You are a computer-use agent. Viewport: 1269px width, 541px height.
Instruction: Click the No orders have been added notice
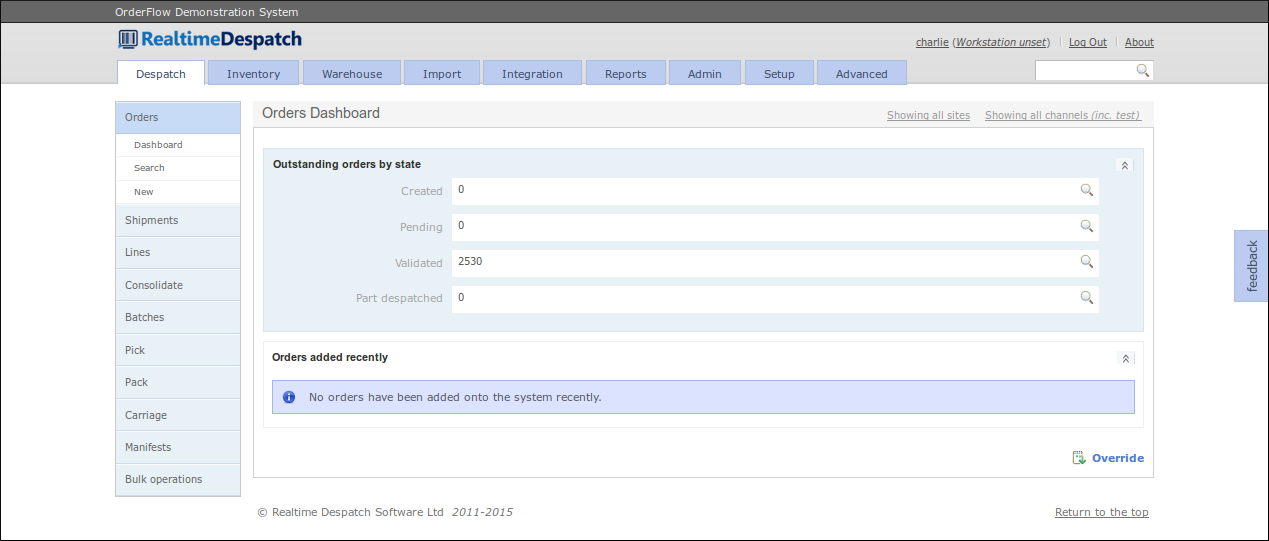[703, 397]
